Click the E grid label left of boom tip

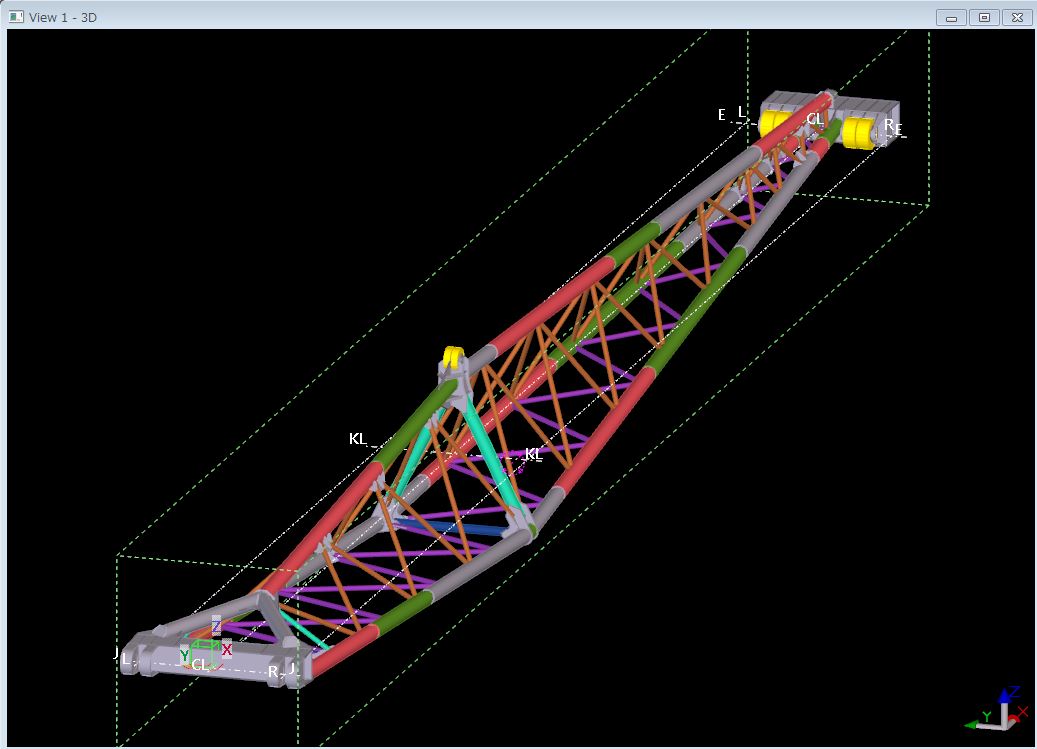[721, 115]
